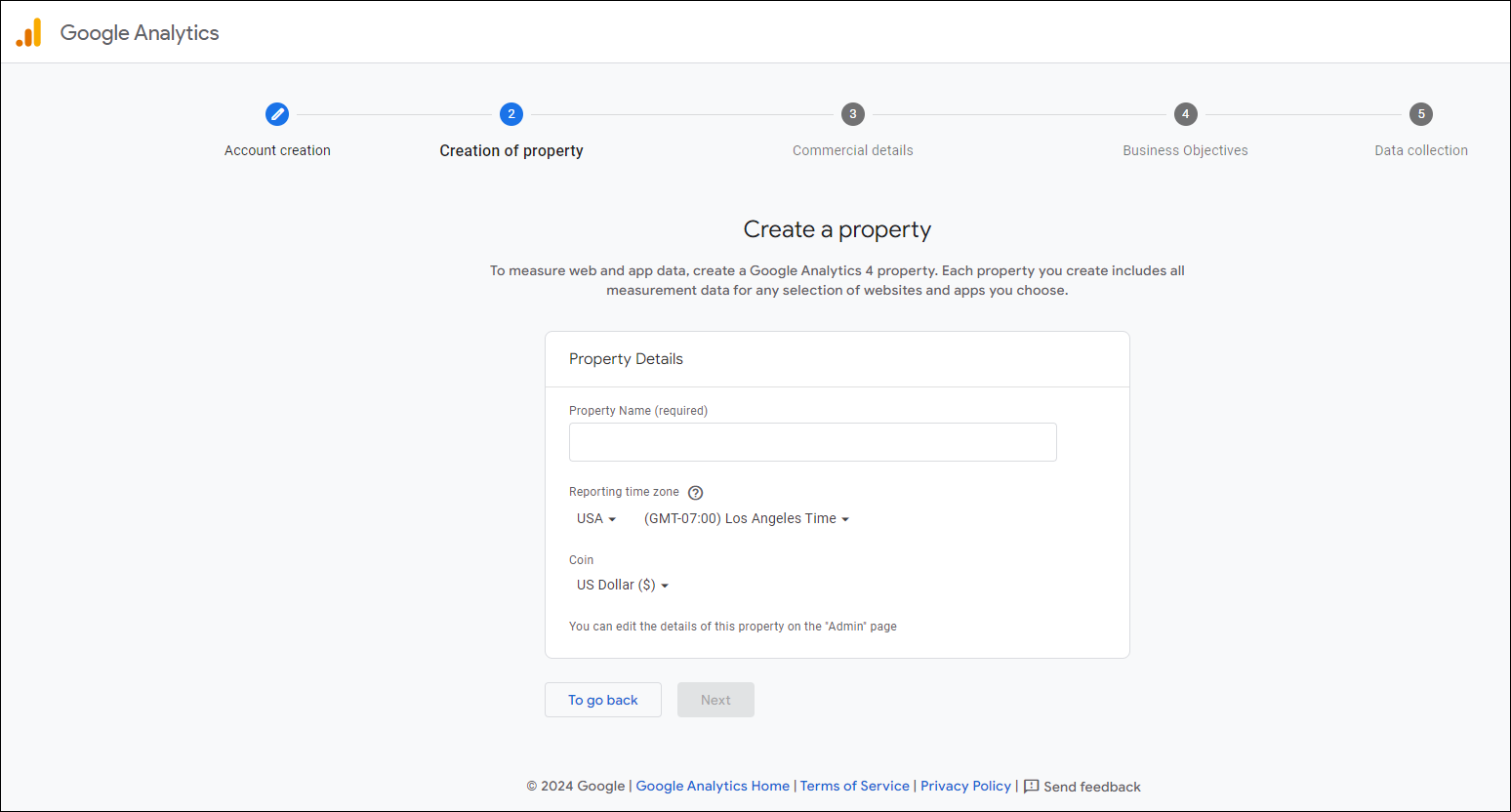This screenshot has height=812, width=1511.
Task: Open the US Dollar currency dropdown
Action: click(623, 586)
